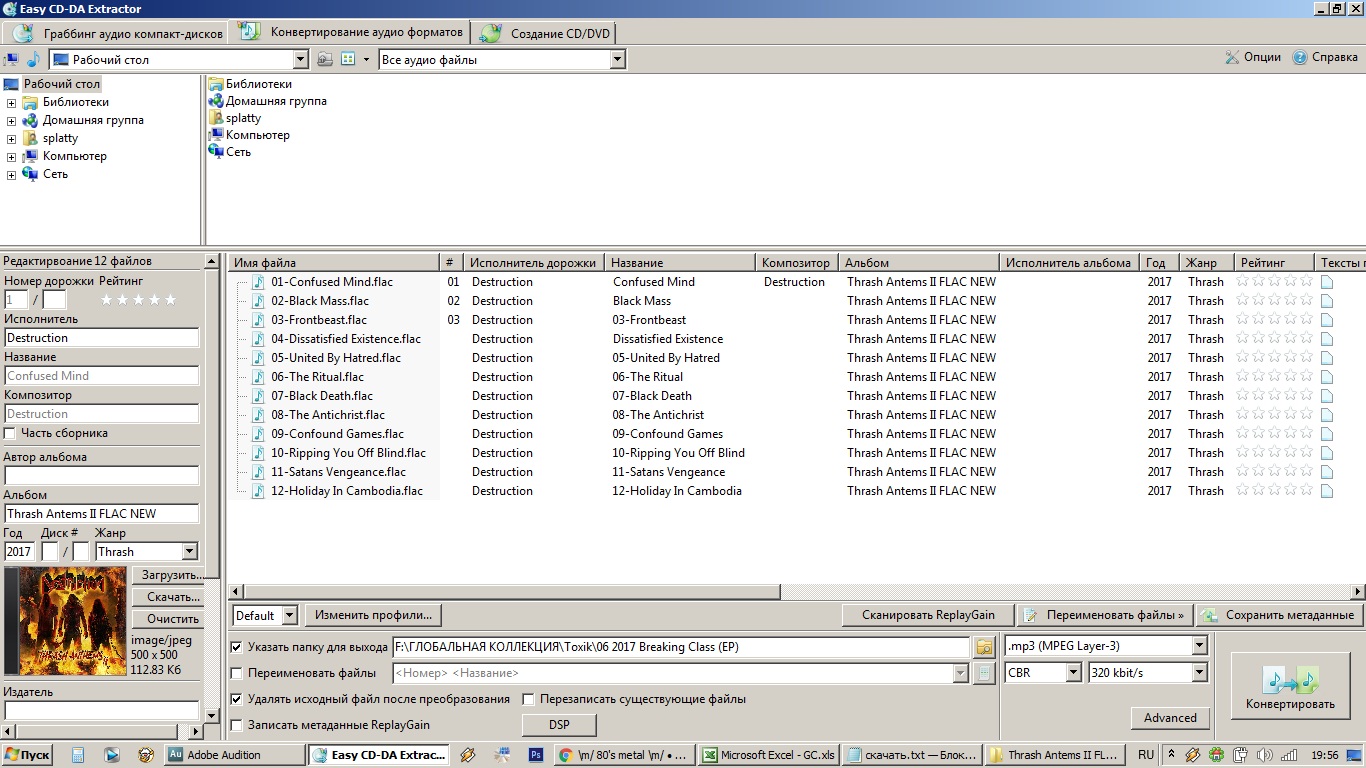The height and width of the screenshot is (768, 1366).
Task: Sort by the Имя файла column header
Action: 334,263
